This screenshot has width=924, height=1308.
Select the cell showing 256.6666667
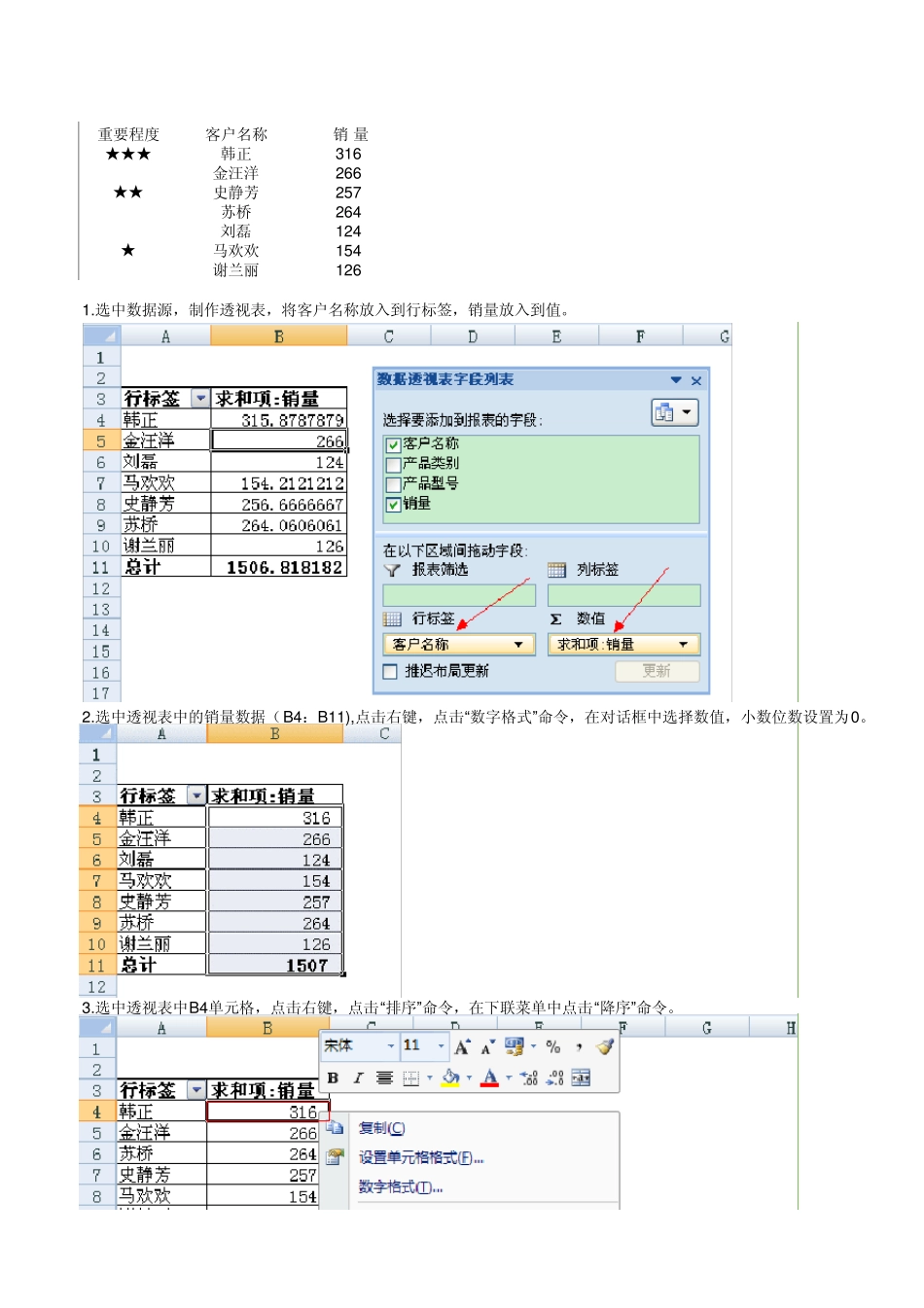pyautogui.click(x=279, y=504)
